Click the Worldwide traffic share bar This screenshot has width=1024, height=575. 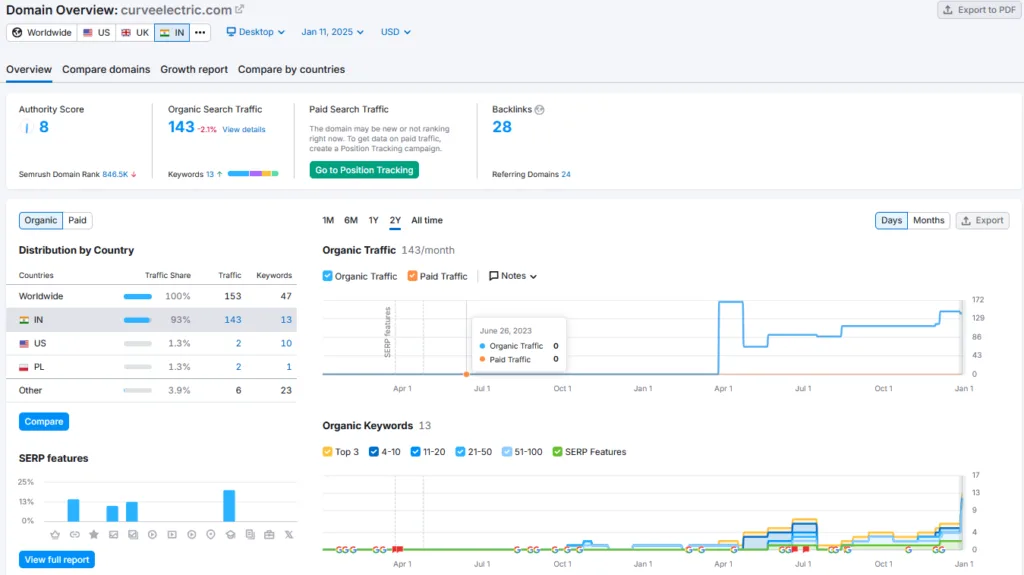(138, 297)
